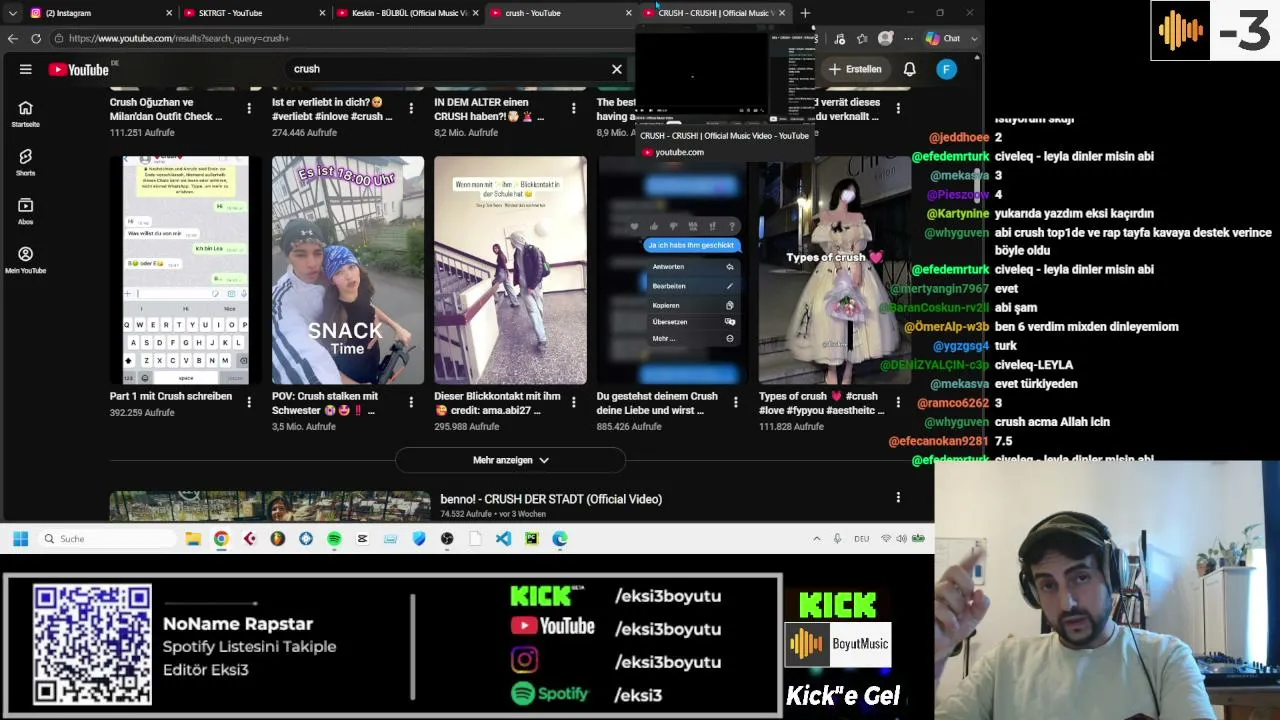Open 'benno! - CRUSH DER STADT (Official Video)' title
1280x720 pixels.
tap(551, 499)
